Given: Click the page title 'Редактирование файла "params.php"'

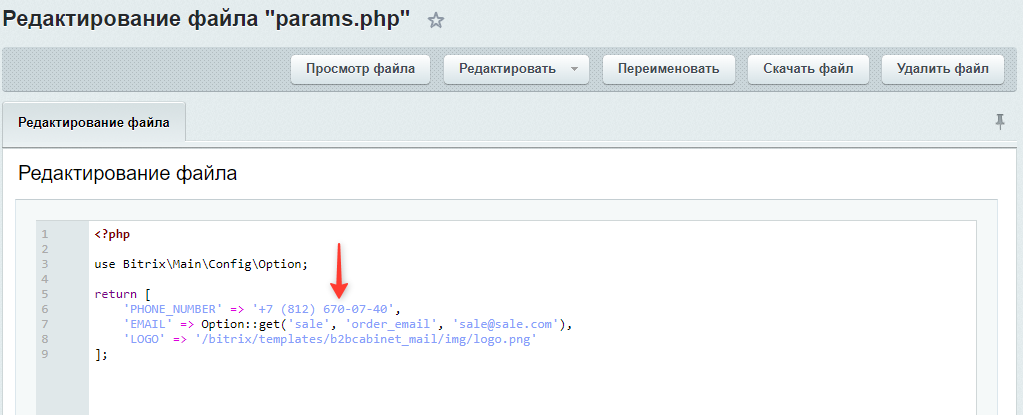Looking at the screenshot, I should pyautogui.click(x=207, y=20).
